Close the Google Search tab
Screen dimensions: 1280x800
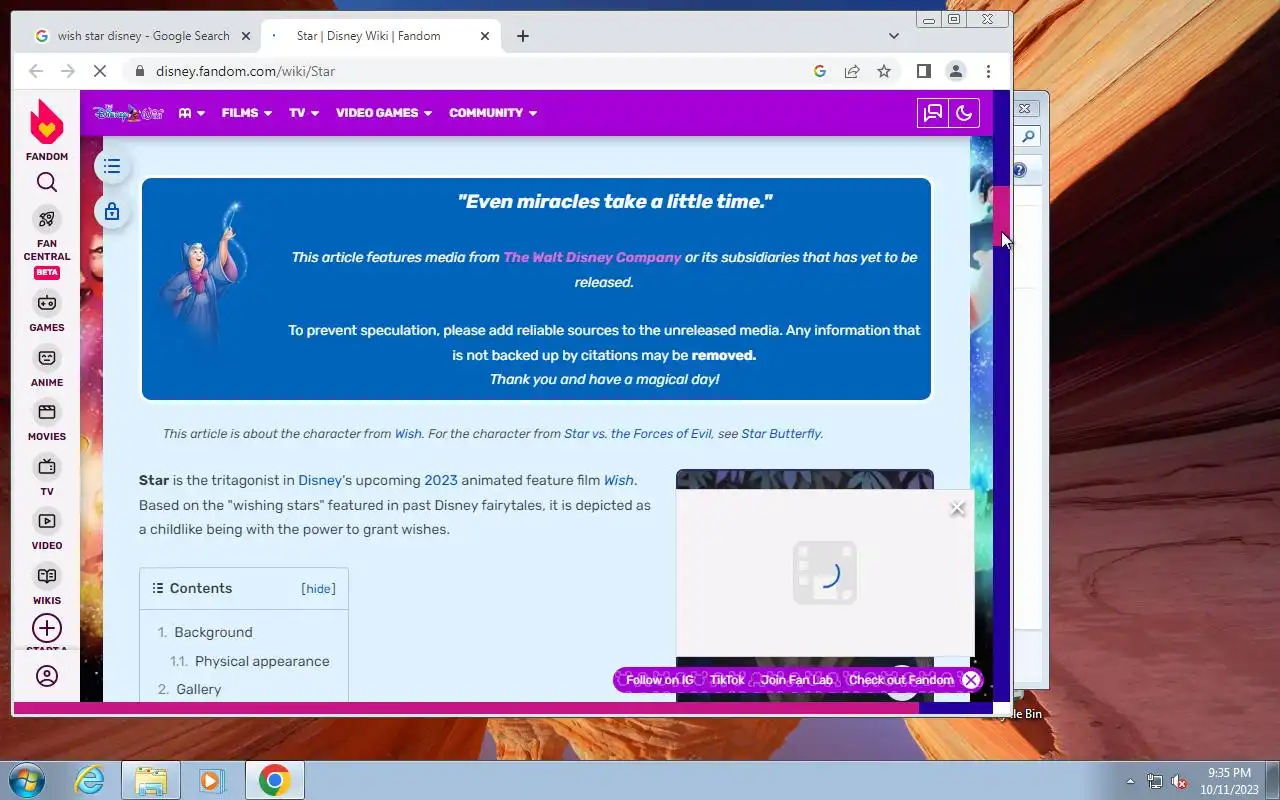click(247, 36)
